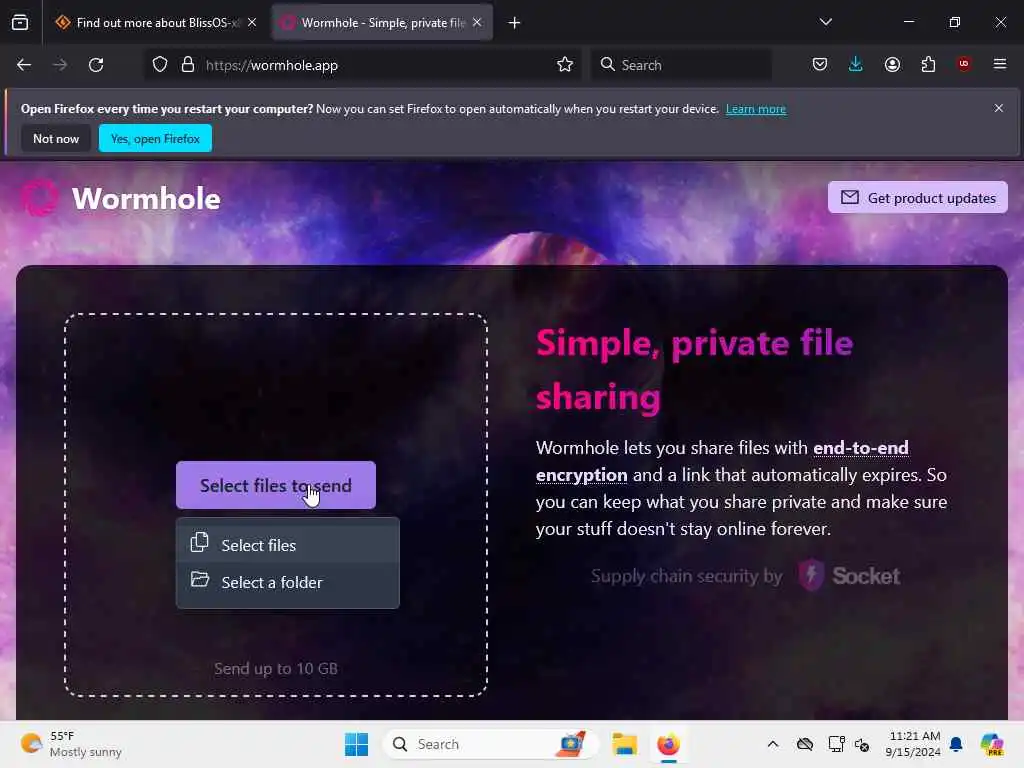Choose Select a folder entry
Viewport: 1024px width, 768px height.
[287, 582]
